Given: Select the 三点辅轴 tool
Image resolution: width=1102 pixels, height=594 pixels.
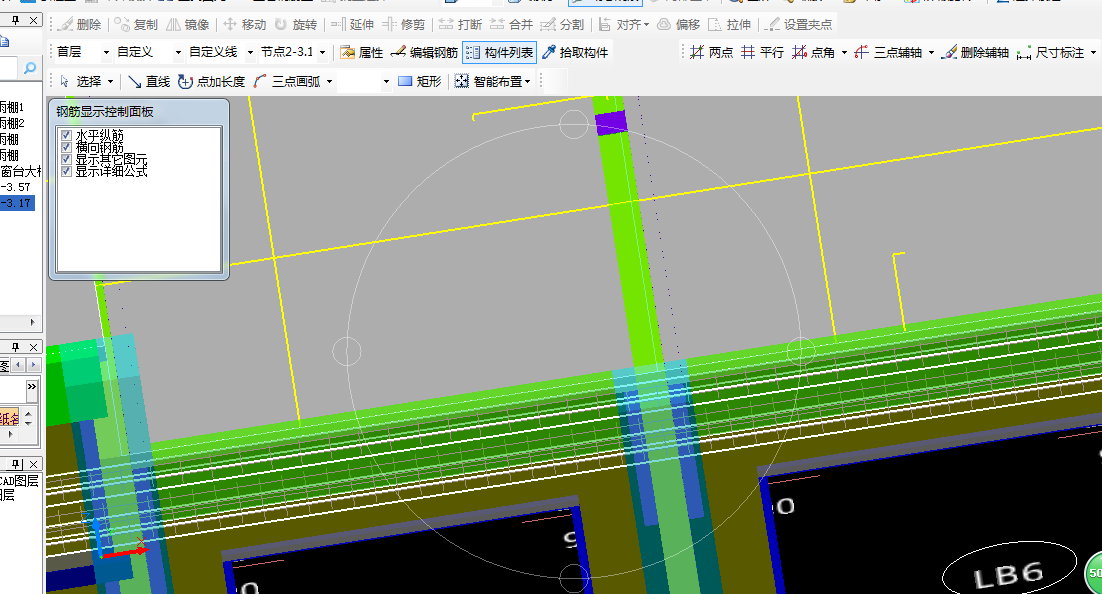Looking at the screenshot, I should pos(888,53).
